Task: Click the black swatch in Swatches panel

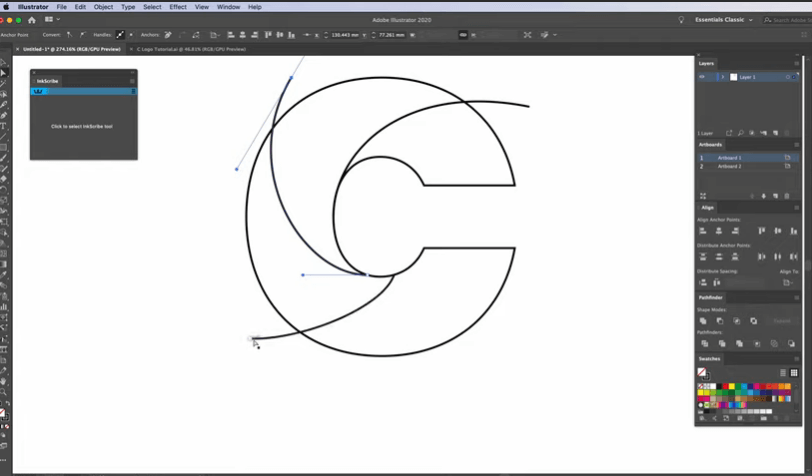Action: tap(719, 386)
